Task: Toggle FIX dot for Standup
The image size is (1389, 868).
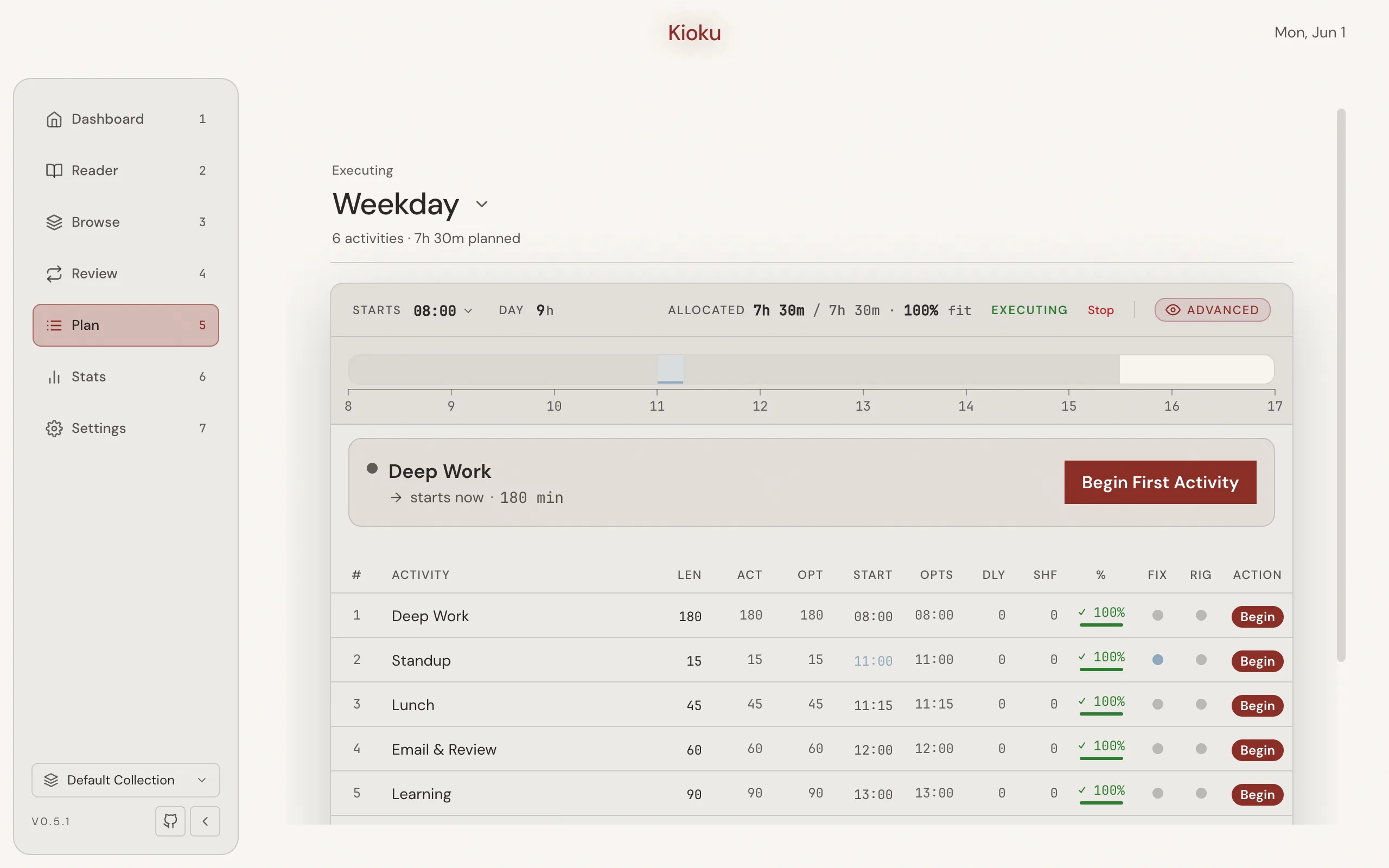Action: tap(1158, 660)
